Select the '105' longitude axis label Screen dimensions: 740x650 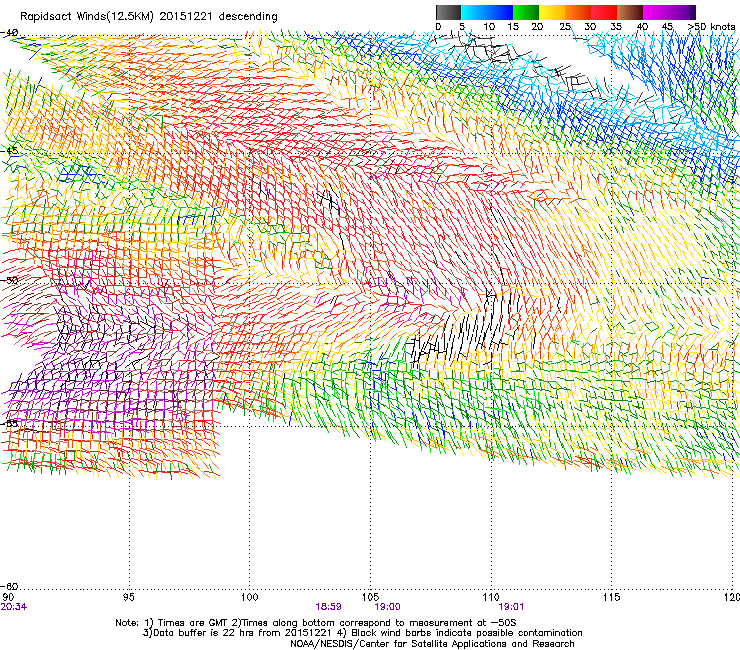pyautogui.click(x=370, y=597)
